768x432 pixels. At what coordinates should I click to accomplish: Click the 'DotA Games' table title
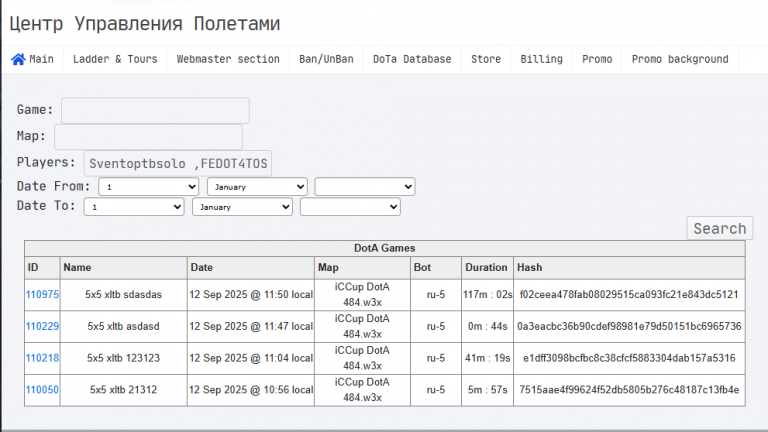[x=384, y=248]
